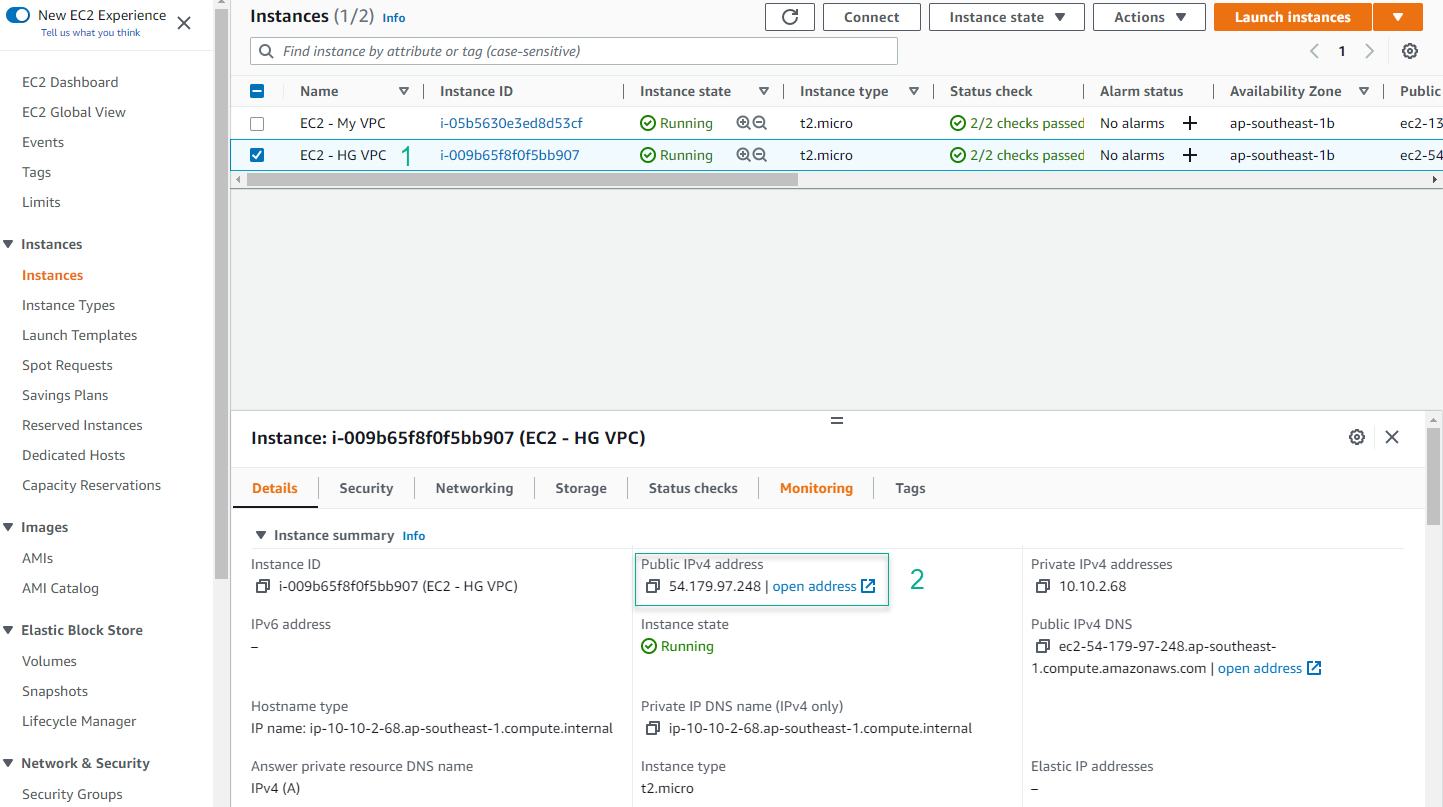The image size is (1443, 807).
Task: Sort by Instance state column arrow
Action: pyautogui.click(x=764, y=91)
